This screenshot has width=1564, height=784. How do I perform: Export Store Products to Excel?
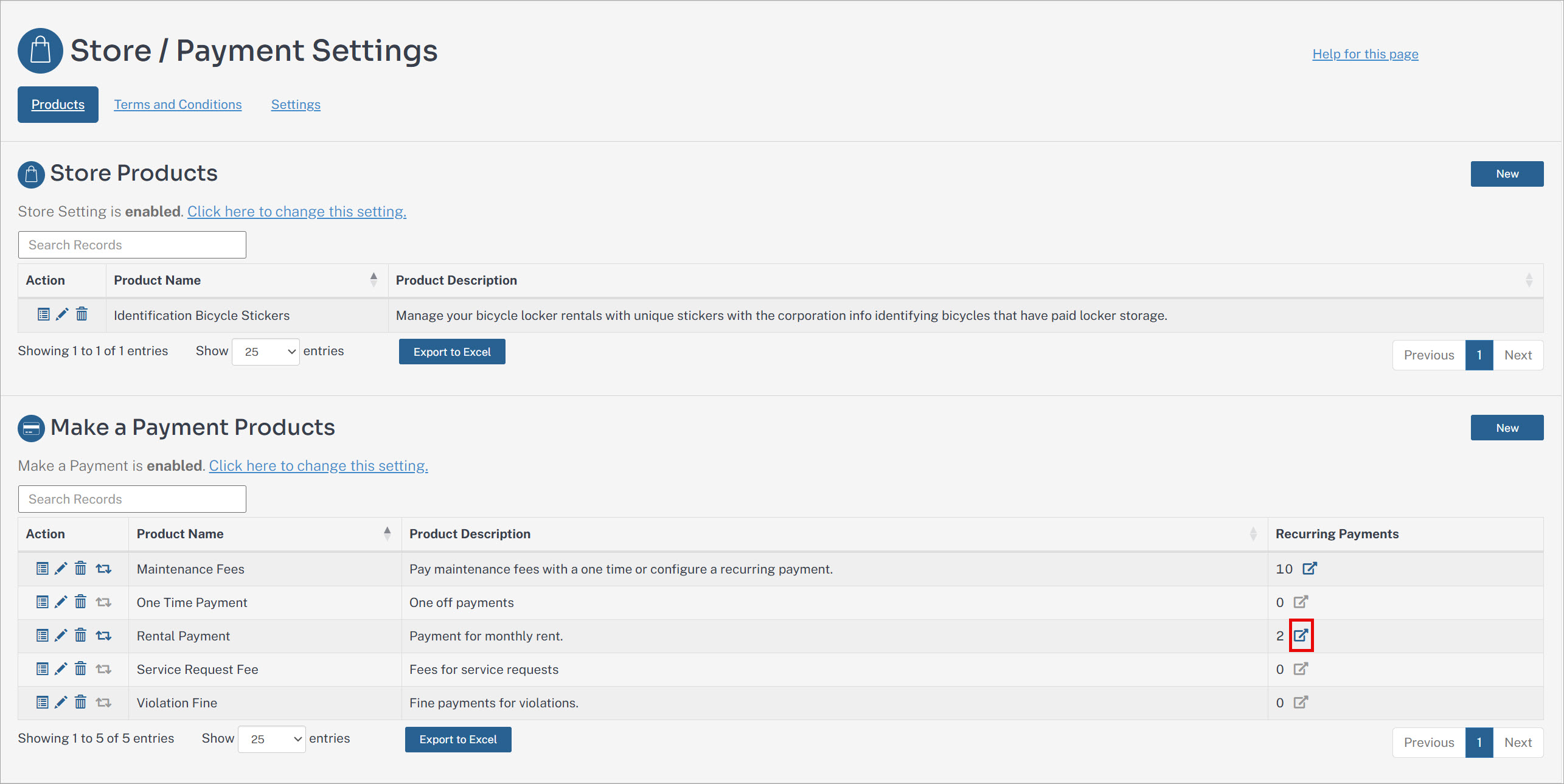click(x=452, y=352)
